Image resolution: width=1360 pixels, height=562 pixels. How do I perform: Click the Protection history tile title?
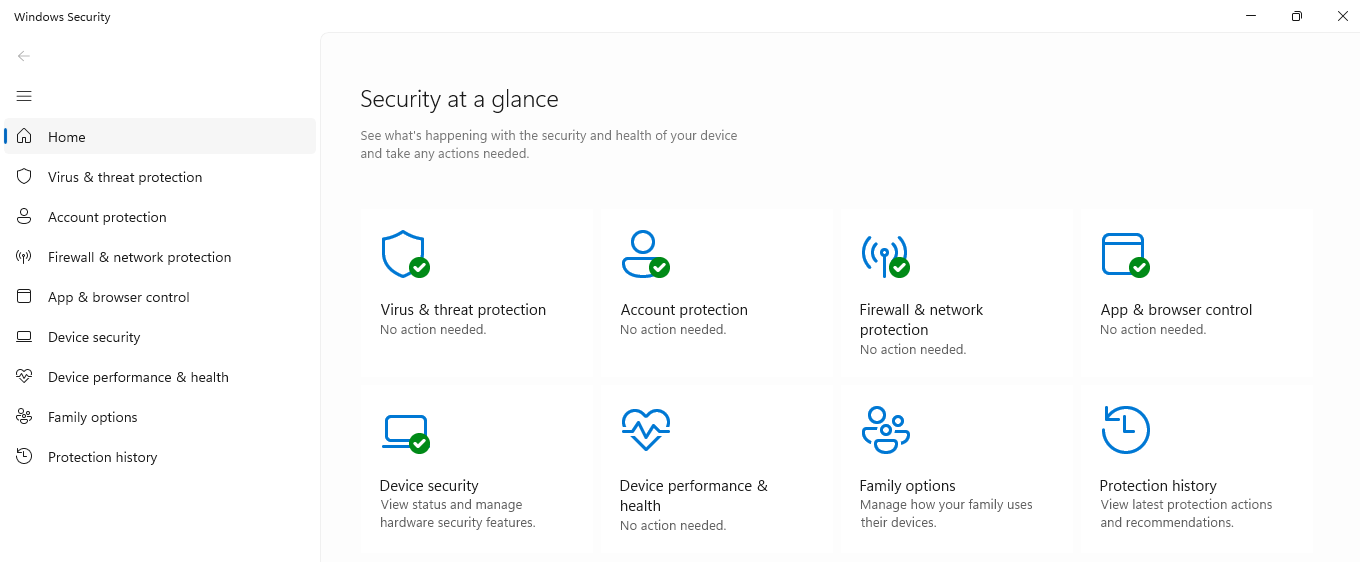click(x=1158, y=486)
